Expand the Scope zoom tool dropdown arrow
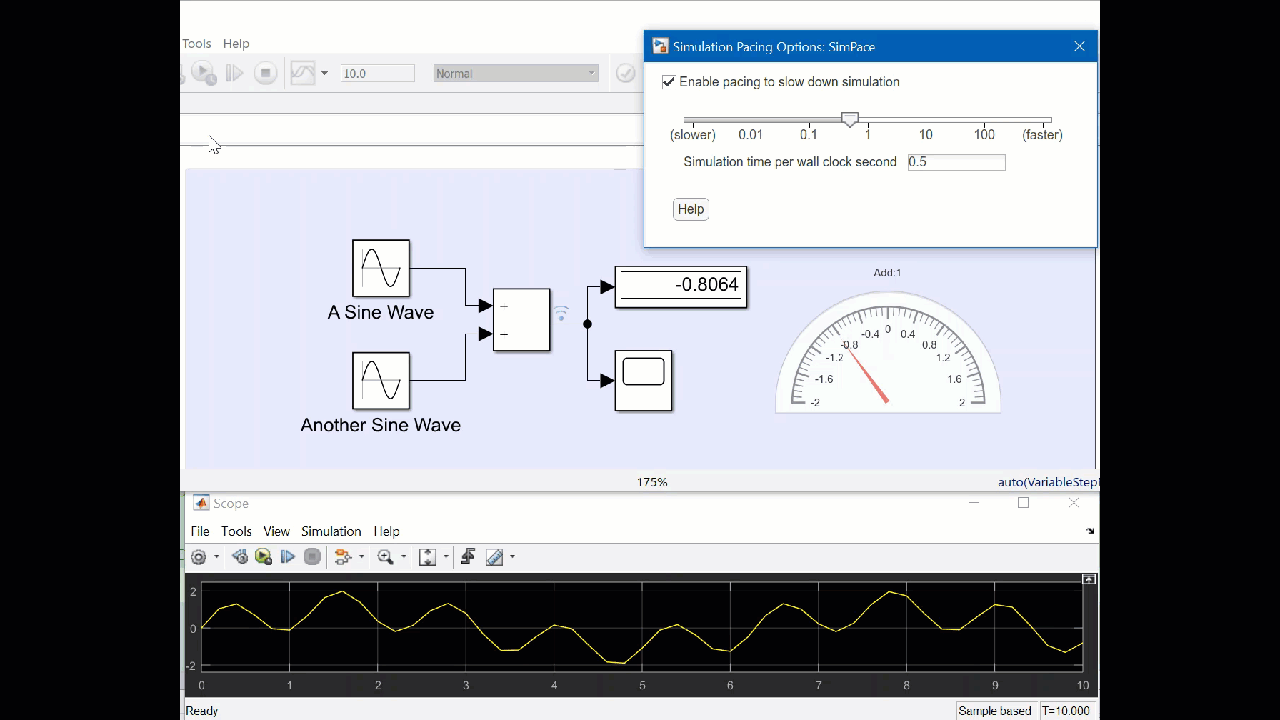The image size is (1280, 720). (404, 557)
